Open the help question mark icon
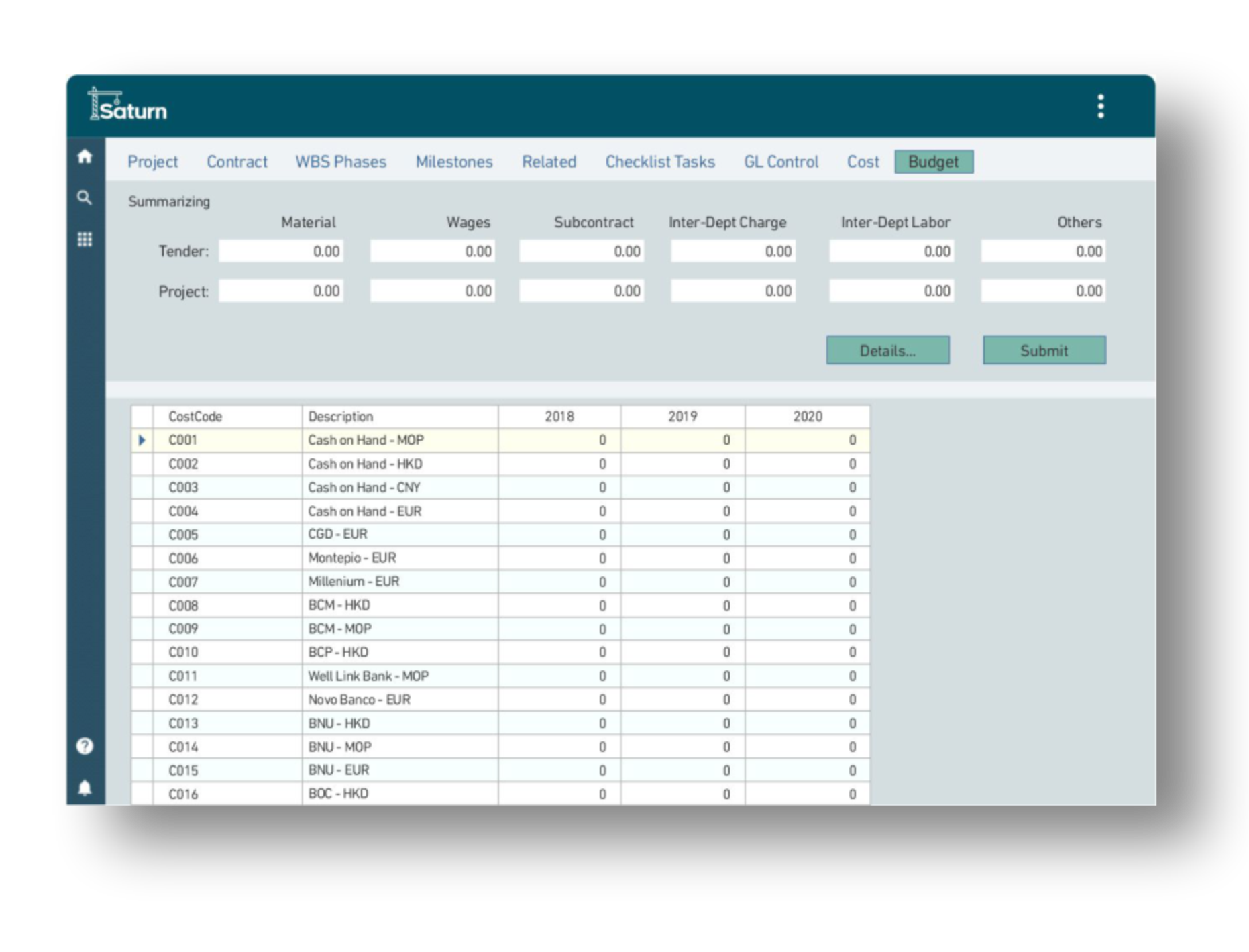Screen dimensions: 1249x952 point(85,746)
